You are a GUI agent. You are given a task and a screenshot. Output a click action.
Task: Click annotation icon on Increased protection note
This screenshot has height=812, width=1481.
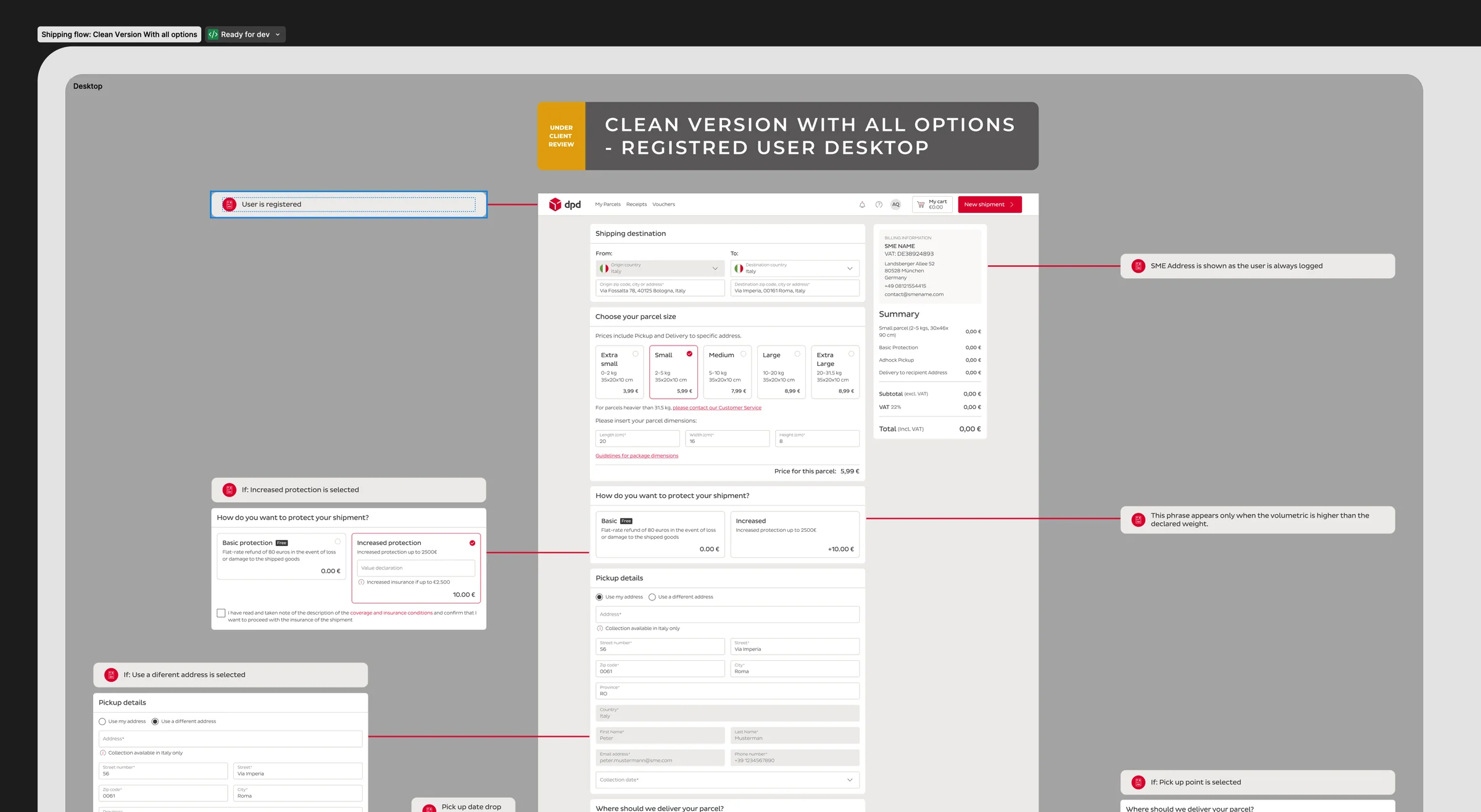[x=230, y=490]
